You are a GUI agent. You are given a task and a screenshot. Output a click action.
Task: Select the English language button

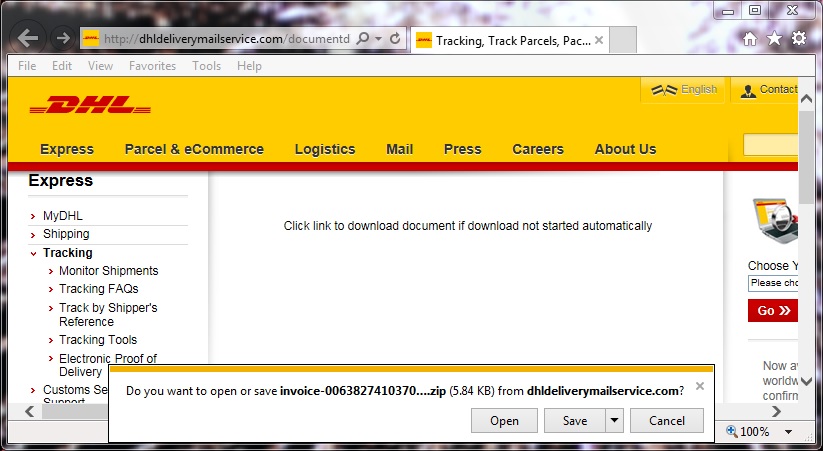683,90
